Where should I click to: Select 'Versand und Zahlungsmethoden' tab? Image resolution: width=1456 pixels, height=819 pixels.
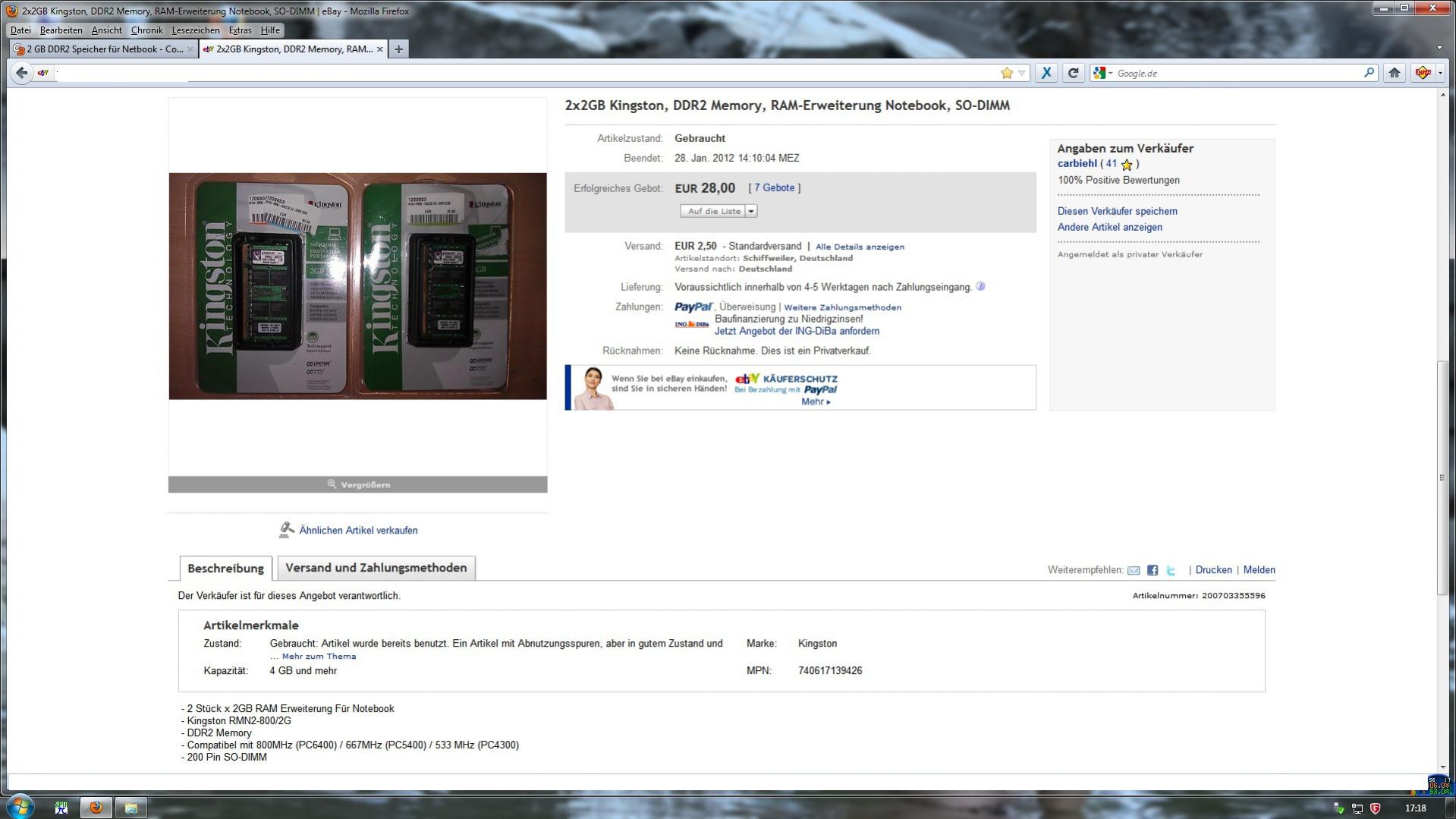376,568
